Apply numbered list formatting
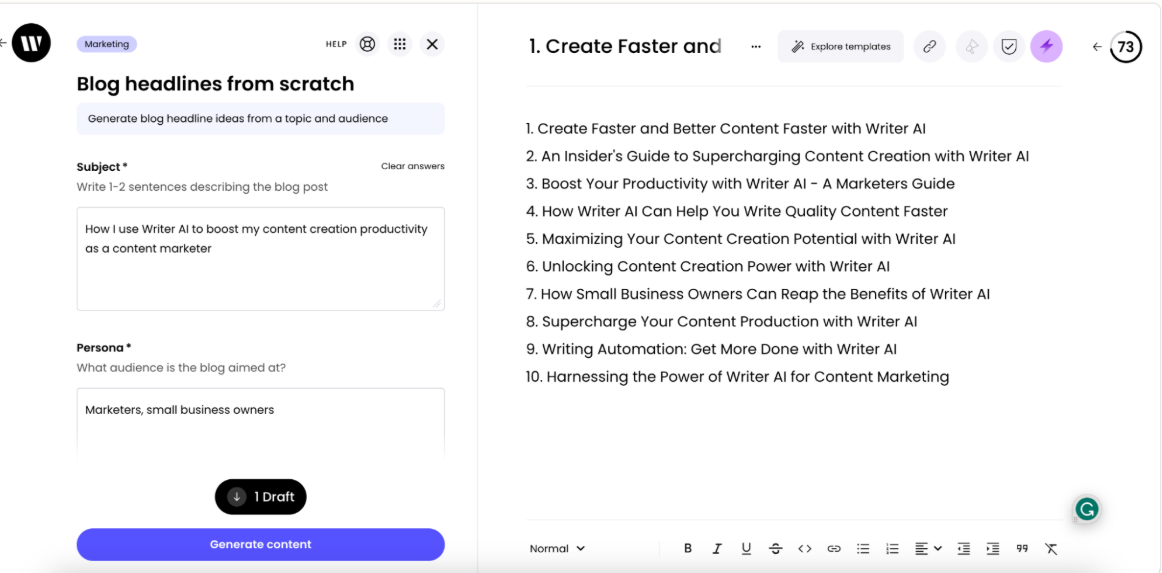This screenshot has height=573, width=1162. (x=892, y=549)
